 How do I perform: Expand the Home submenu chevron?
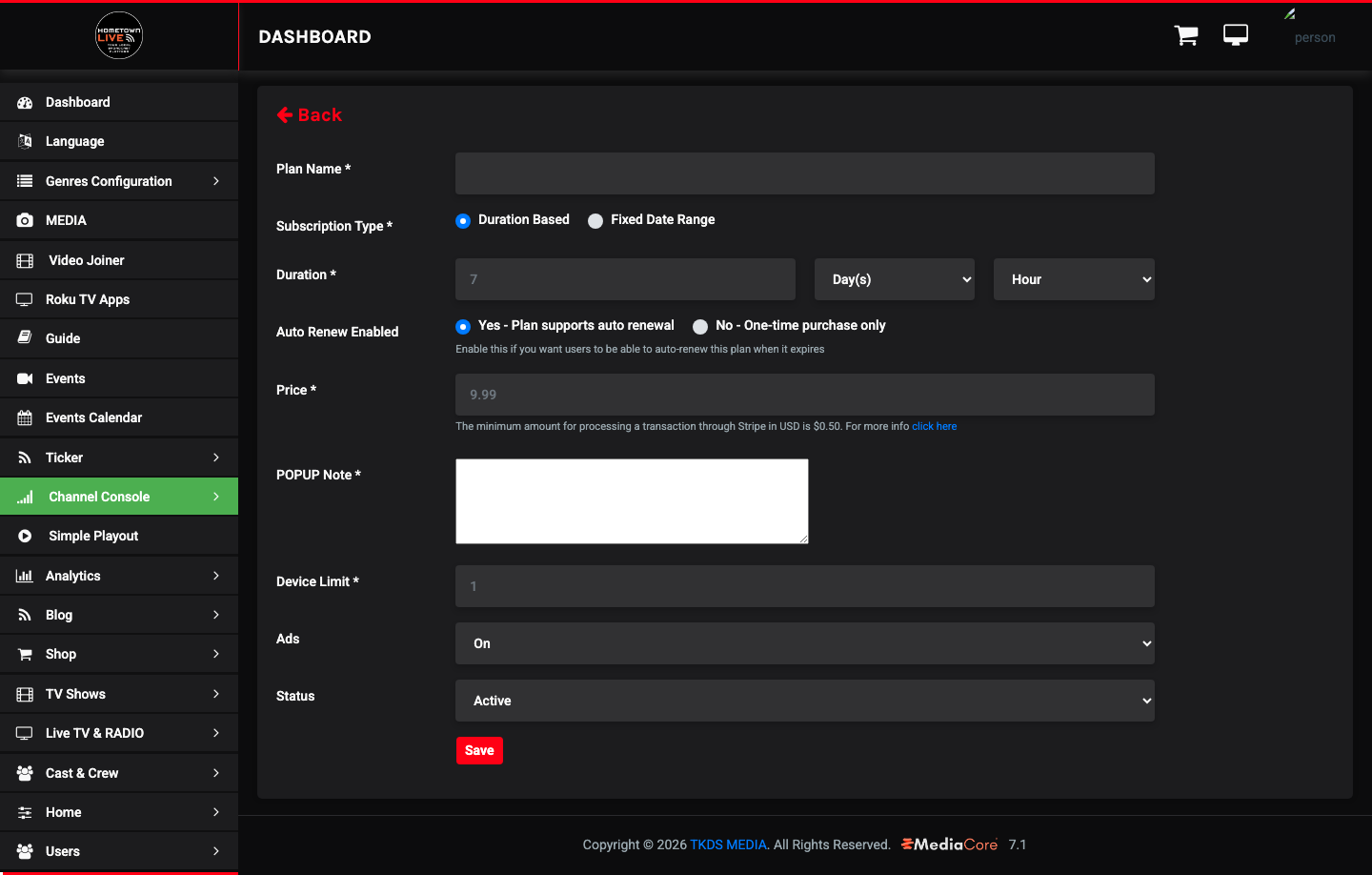click(x=216, y=812)
